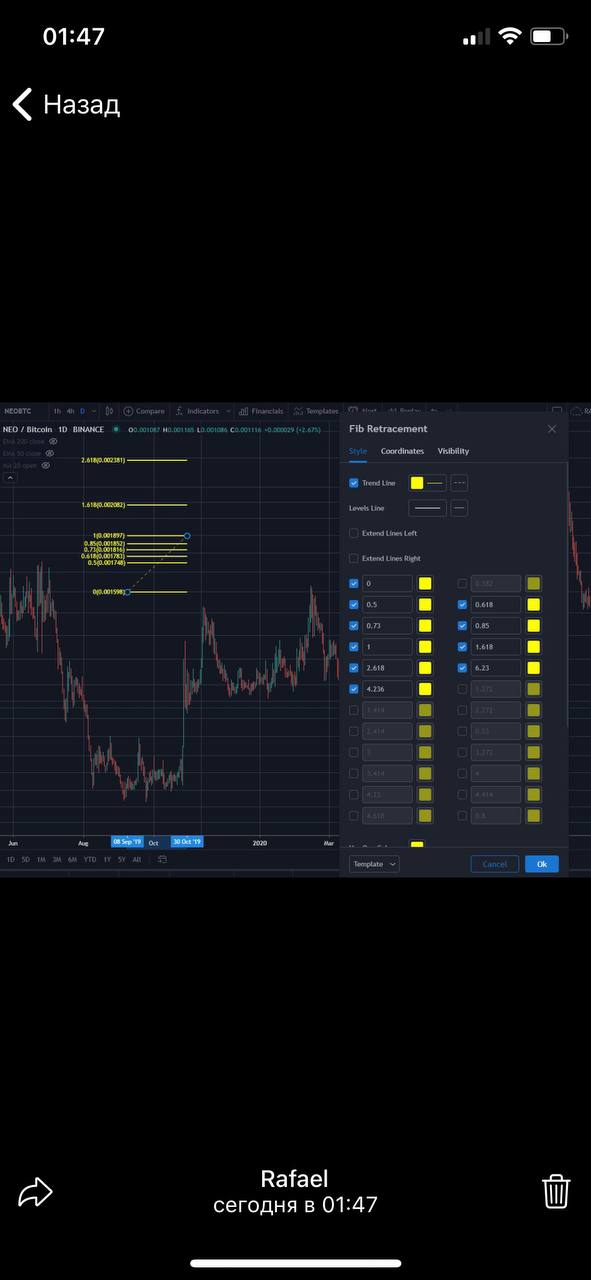This screenshot has width=591, height=1280.
Task: Open Levels Line style selector
Action: (427, 508)
